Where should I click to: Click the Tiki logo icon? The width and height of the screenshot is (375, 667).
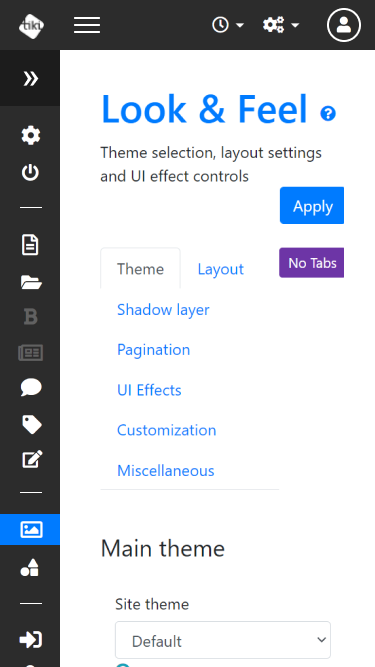pyautogui.click(x=31, y=25)
